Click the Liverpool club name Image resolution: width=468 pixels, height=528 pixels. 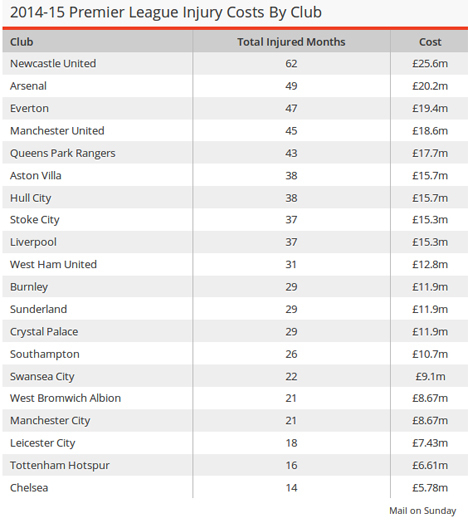(33, 242)
